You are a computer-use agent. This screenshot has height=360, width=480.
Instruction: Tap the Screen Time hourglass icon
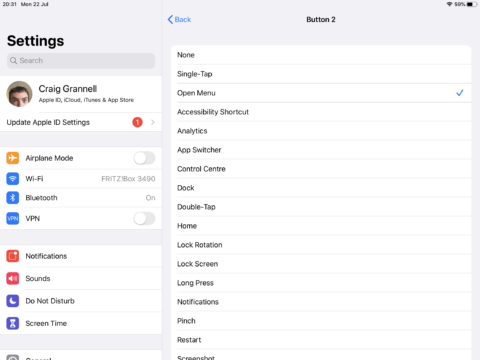(x=13, y=323)
